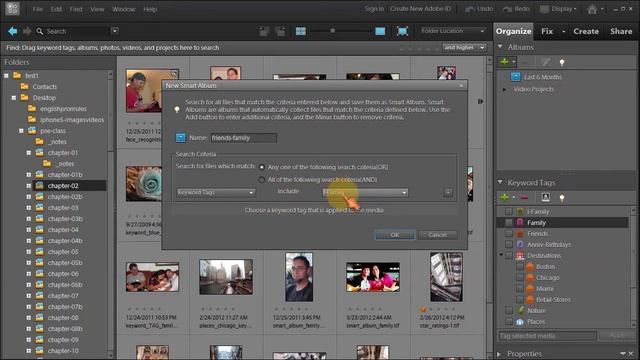Check the Destinations tag box
Image resolution: width=640 pixels, height=360 pixels.
pos(509,256)
